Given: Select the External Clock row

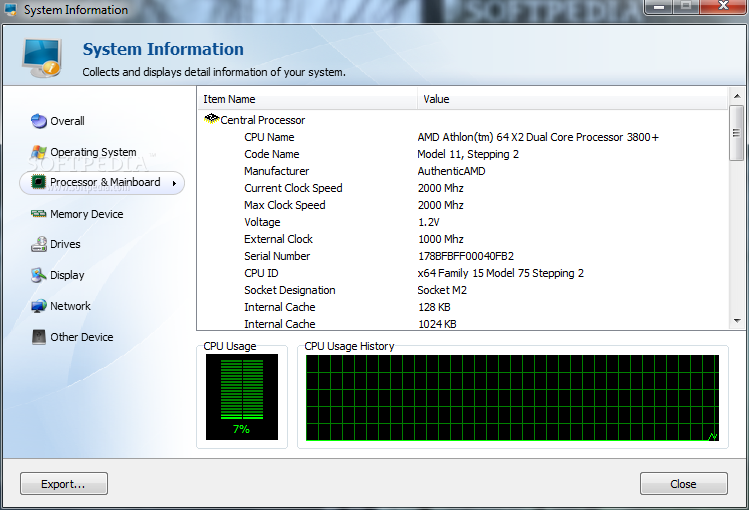Looking at the screenshot, I should click(x=462, y=239).
